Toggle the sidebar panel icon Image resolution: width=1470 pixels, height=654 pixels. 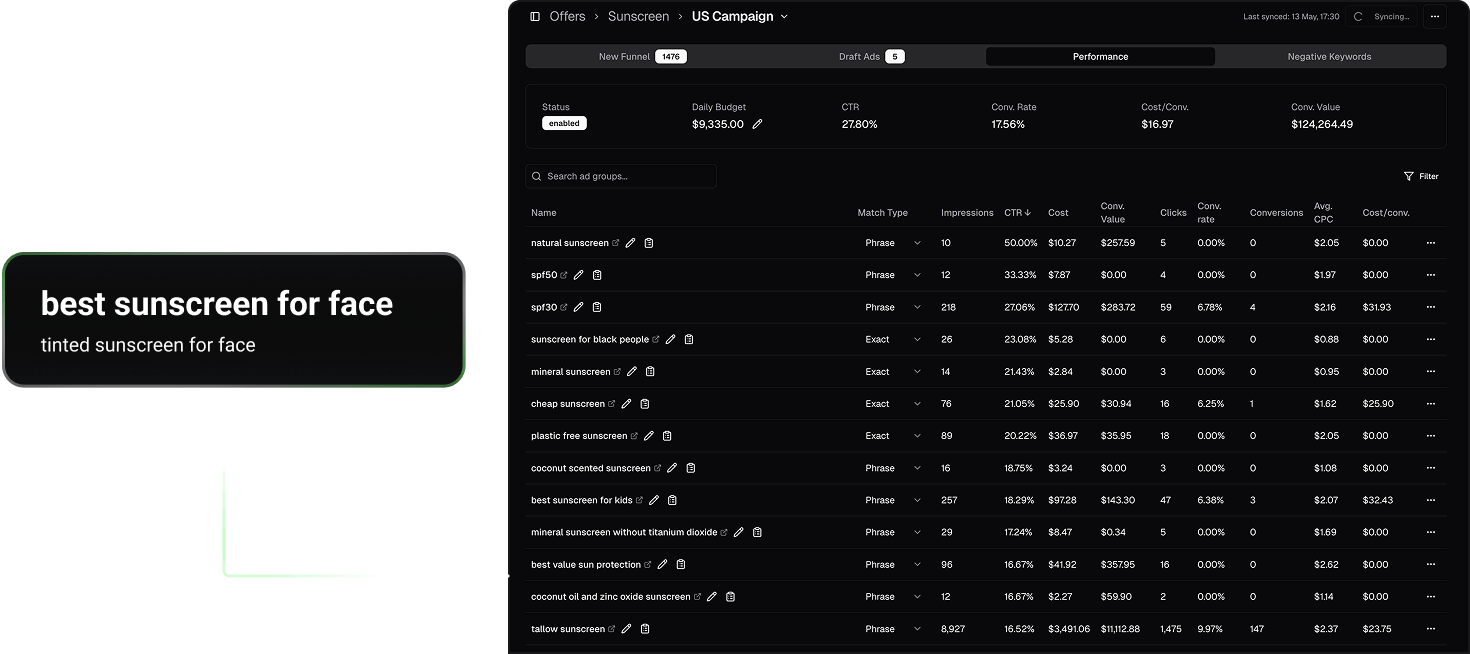point(535,17)
